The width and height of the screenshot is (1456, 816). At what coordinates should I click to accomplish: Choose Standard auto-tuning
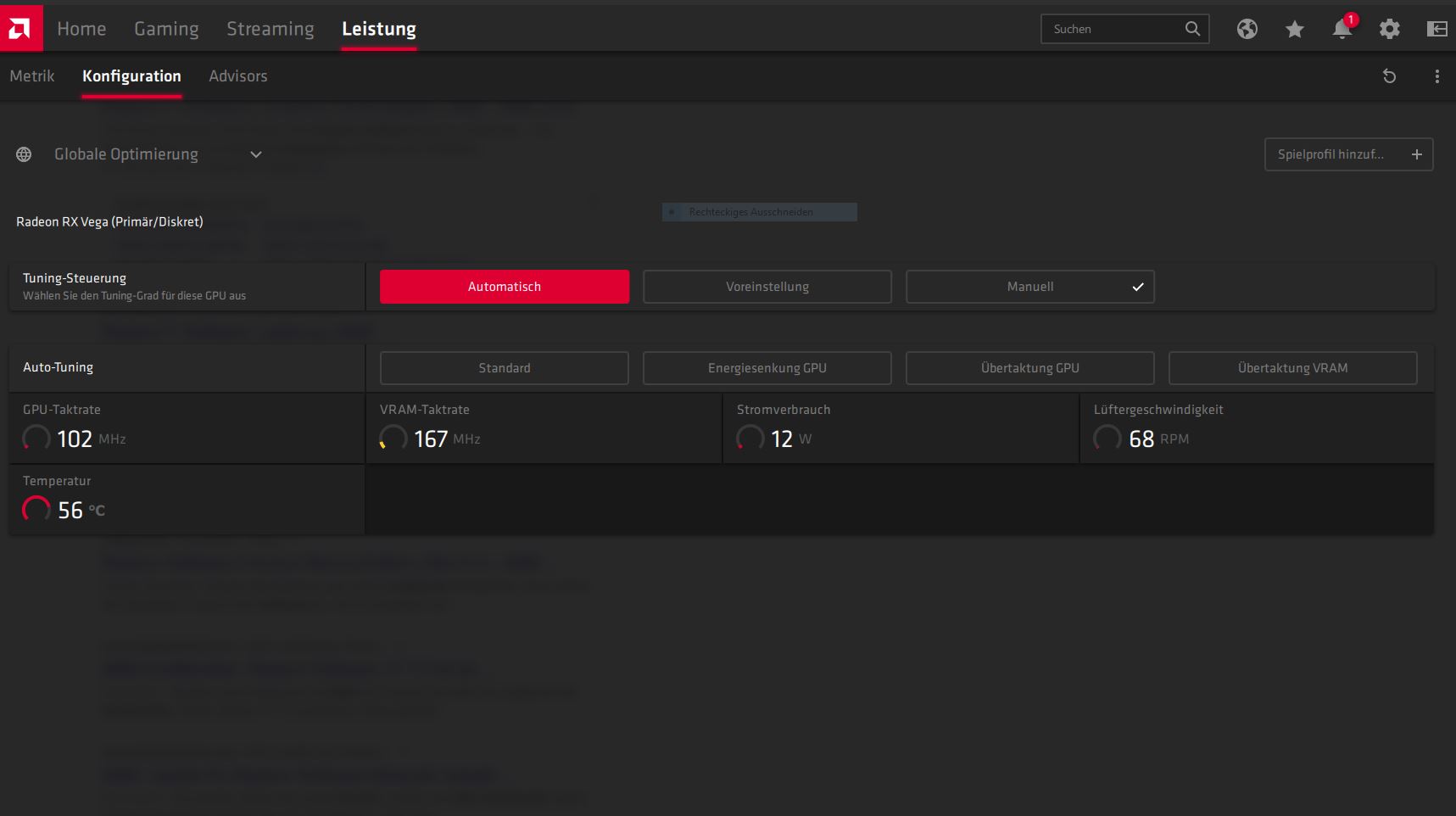(x=505, y=368)
